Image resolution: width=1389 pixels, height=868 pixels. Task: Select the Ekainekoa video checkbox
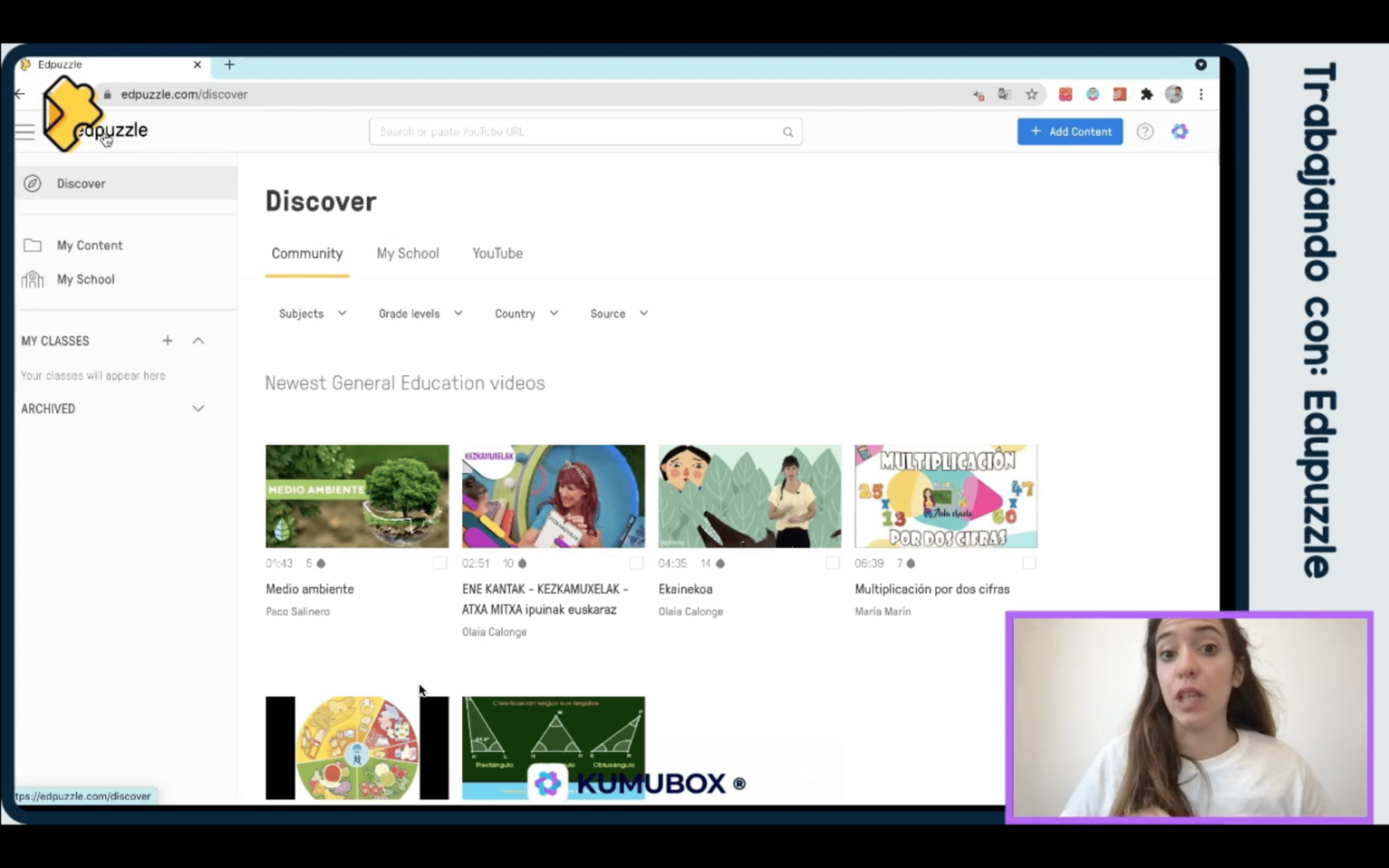coord(833,563)
